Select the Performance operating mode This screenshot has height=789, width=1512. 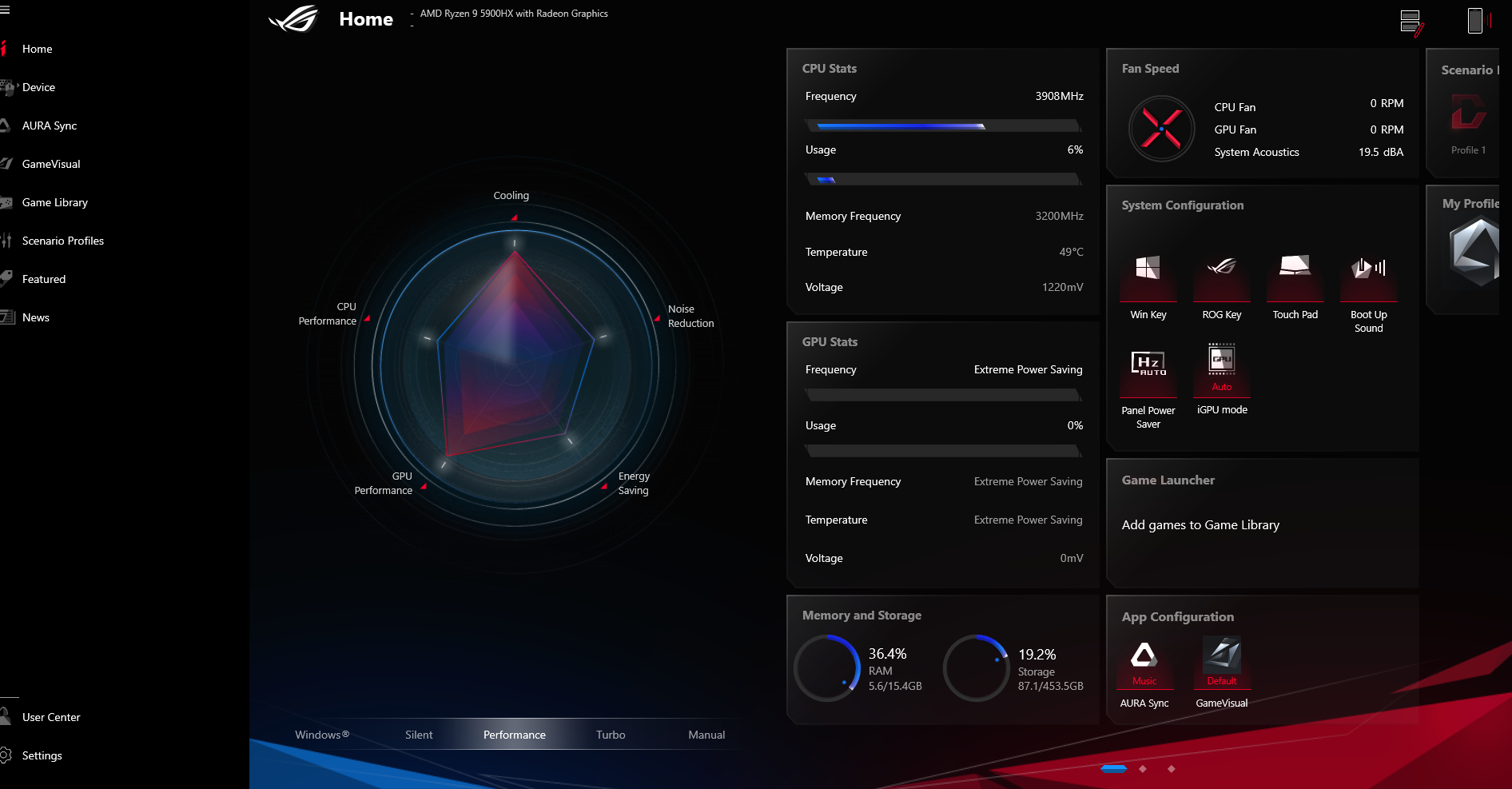pos(515,735)
